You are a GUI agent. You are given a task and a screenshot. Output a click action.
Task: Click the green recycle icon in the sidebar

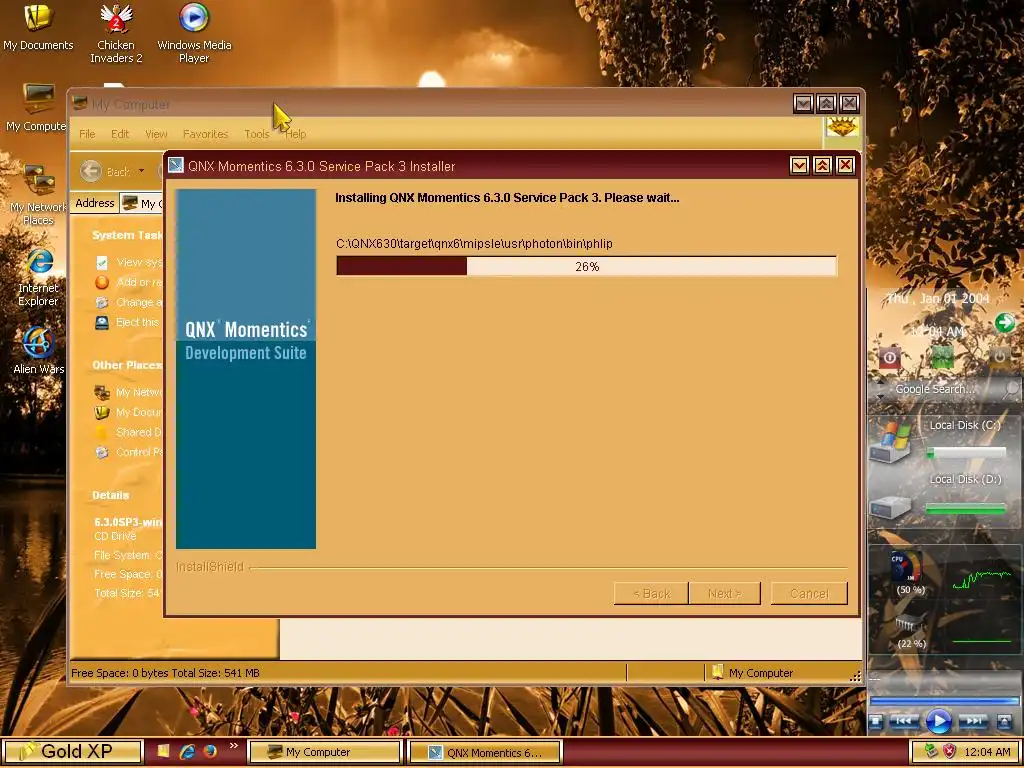pyautogui.click(x=942, y=357)
